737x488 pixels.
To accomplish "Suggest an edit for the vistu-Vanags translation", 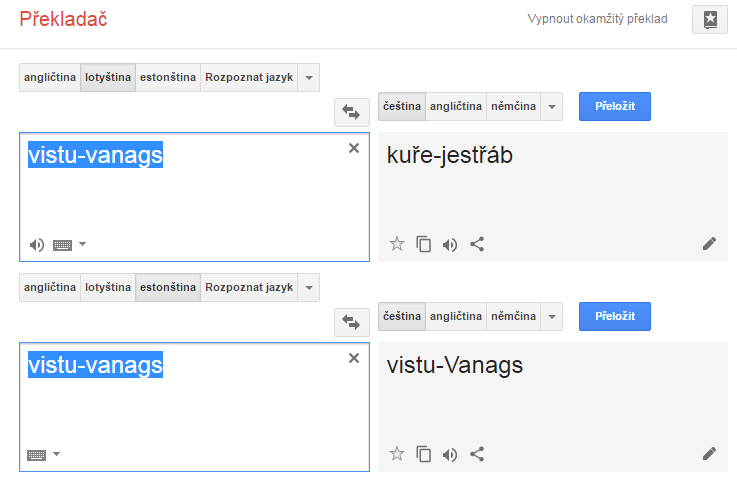I will (709, 454).
